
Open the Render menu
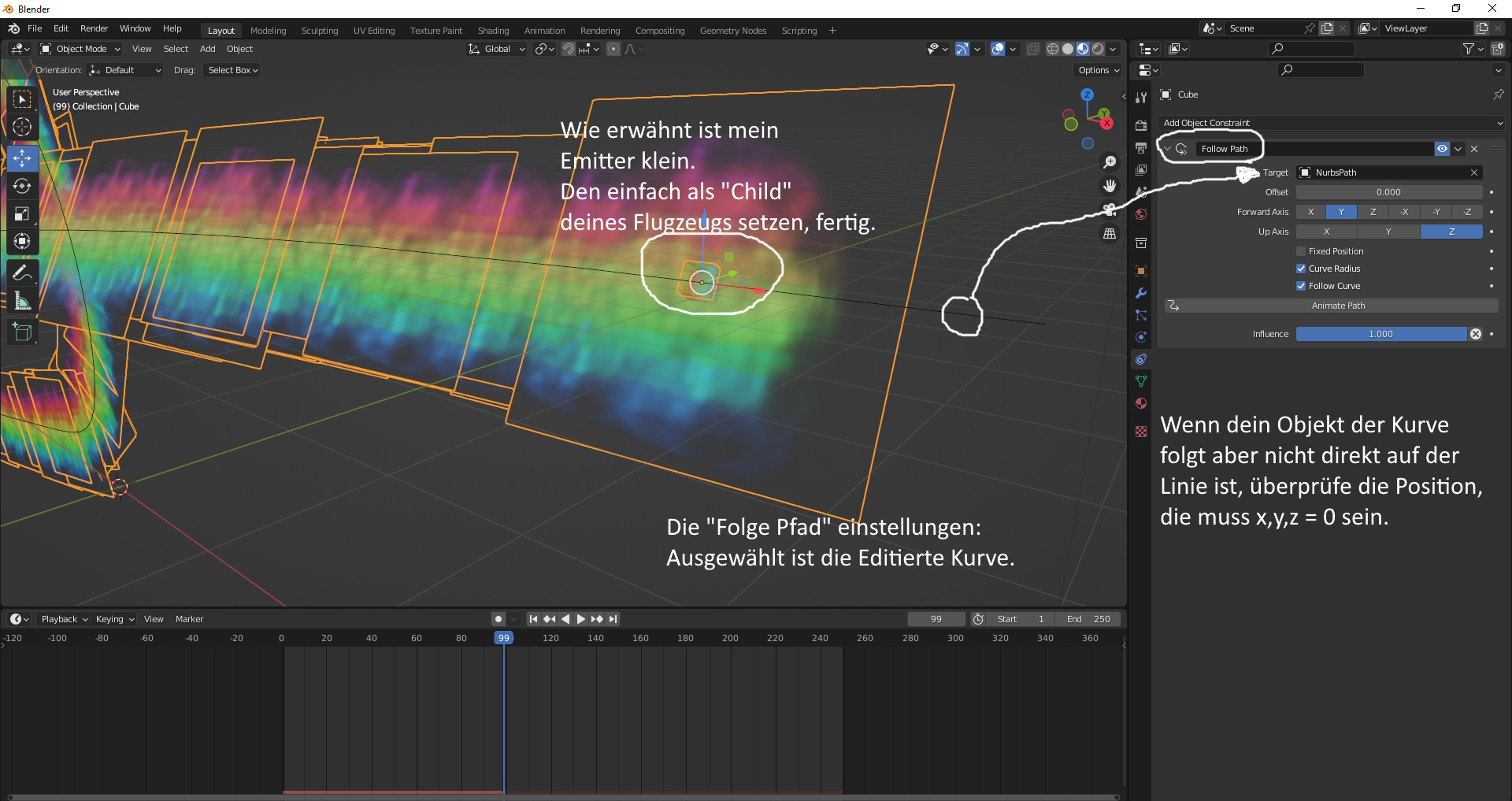coord(94,28)
